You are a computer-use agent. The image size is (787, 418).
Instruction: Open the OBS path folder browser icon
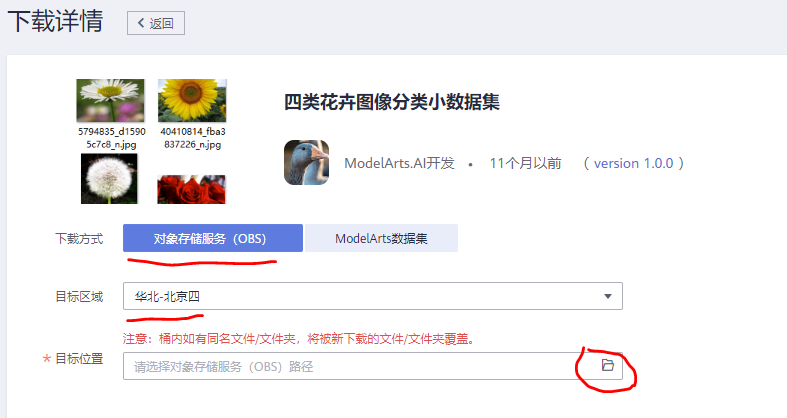pyautogui.click(x=607, y=365)
